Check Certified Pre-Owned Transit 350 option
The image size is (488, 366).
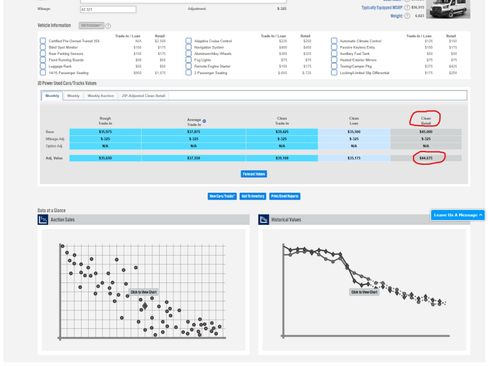tap(43, 41)
